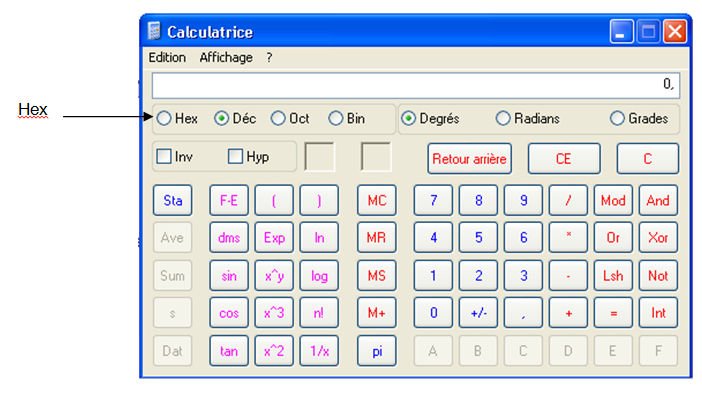Compute reciprocal with 1/x
Viewport: 702px width, 399px height.
[319, 351]
